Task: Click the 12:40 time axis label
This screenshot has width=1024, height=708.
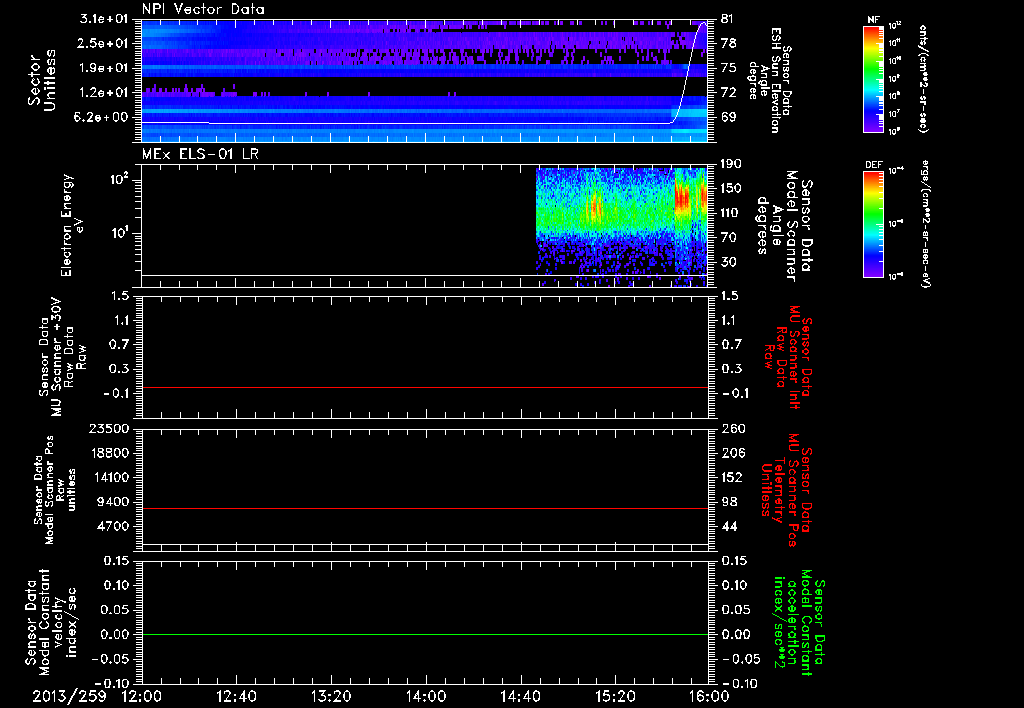Action: [236, 696]
